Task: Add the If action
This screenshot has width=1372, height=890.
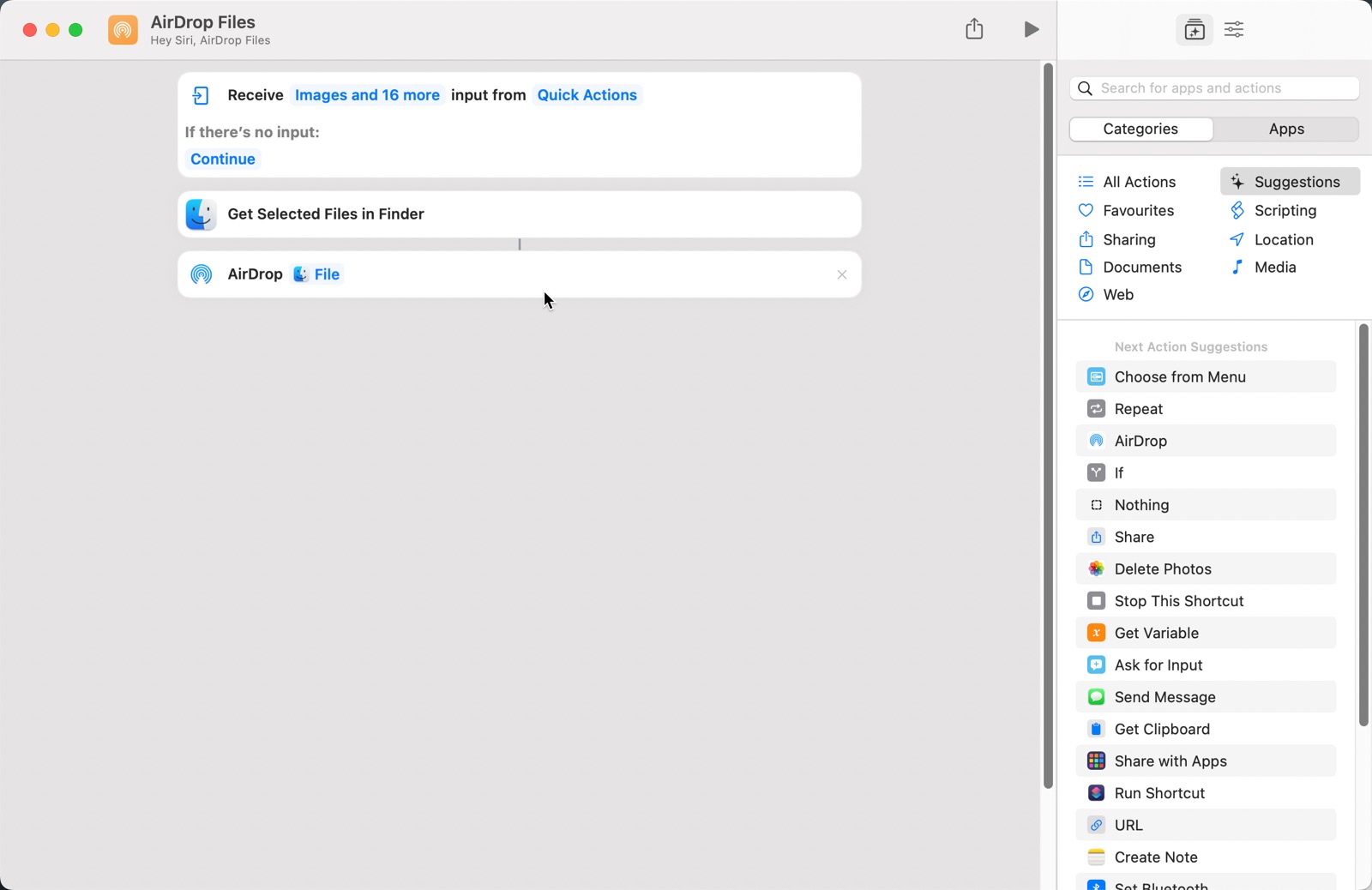Action: (1206, 473)
